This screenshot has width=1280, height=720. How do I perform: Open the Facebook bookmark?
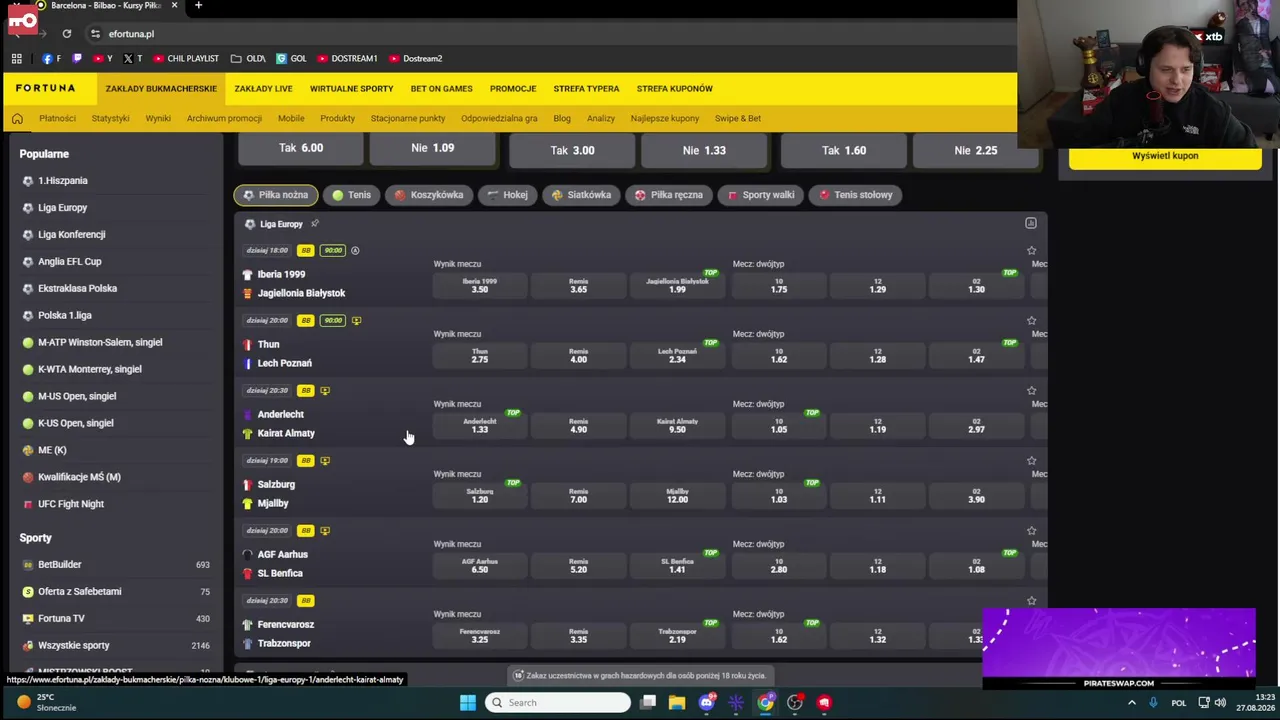[x=51, y=59]
